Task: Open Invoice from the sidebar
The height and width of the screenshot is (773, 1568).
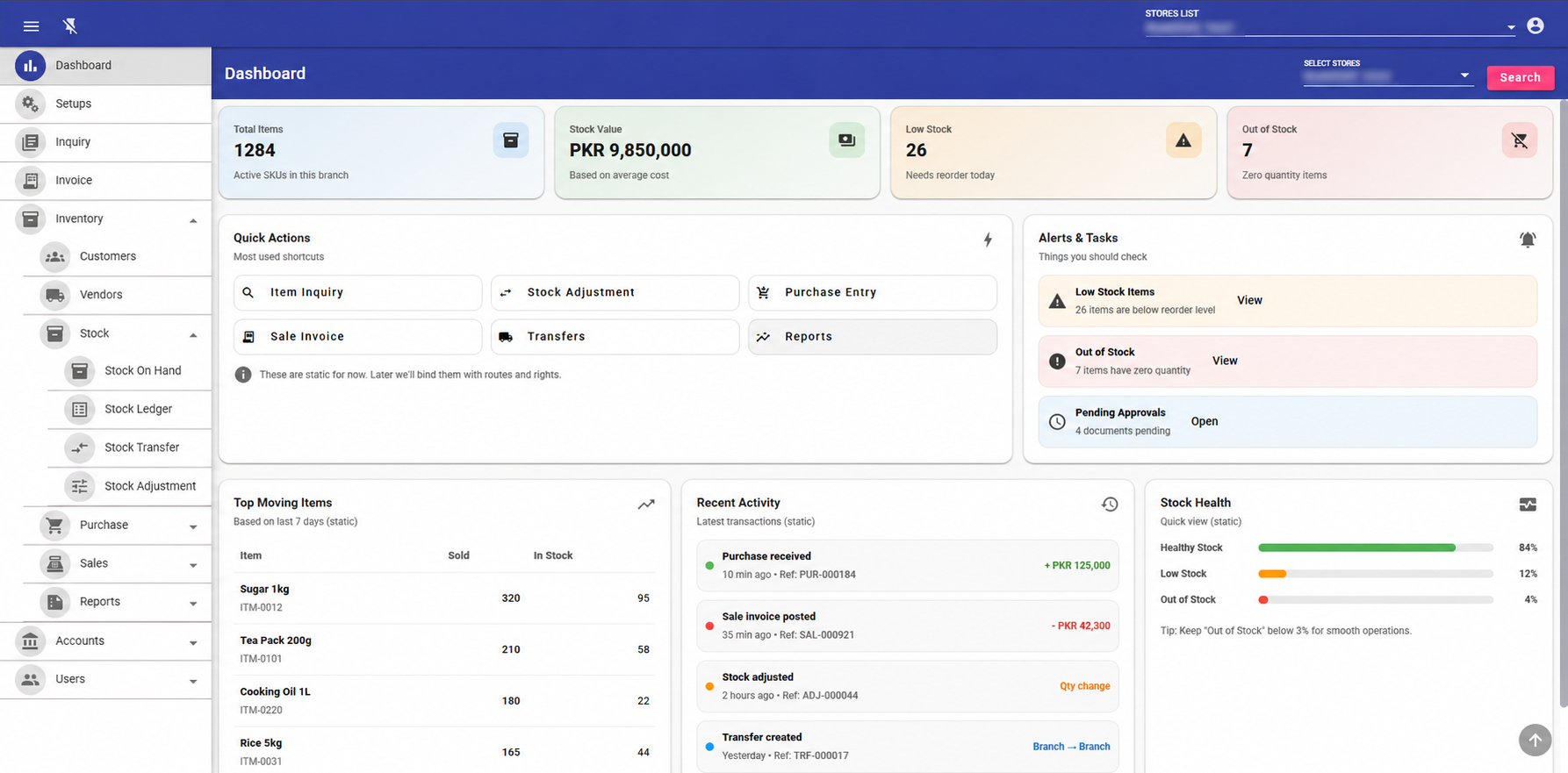Action: (x=105, y=181)
